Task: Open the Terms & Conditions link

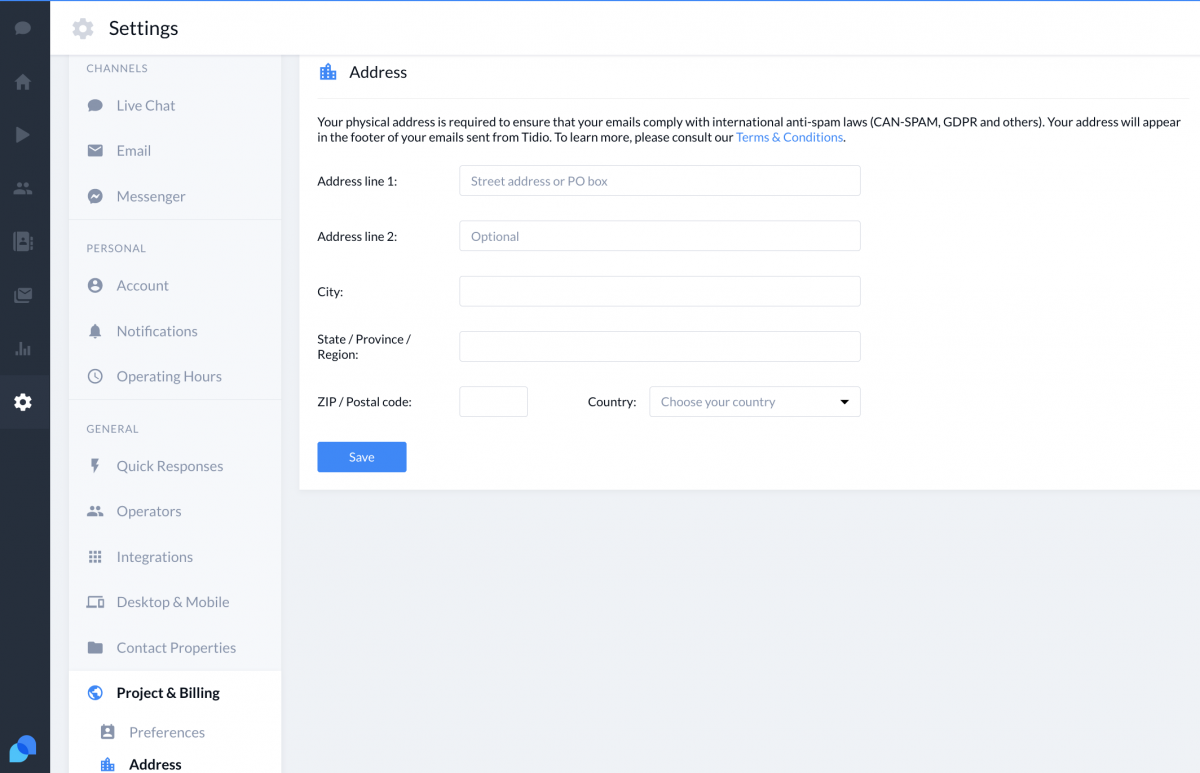Action: pos(789,137)
